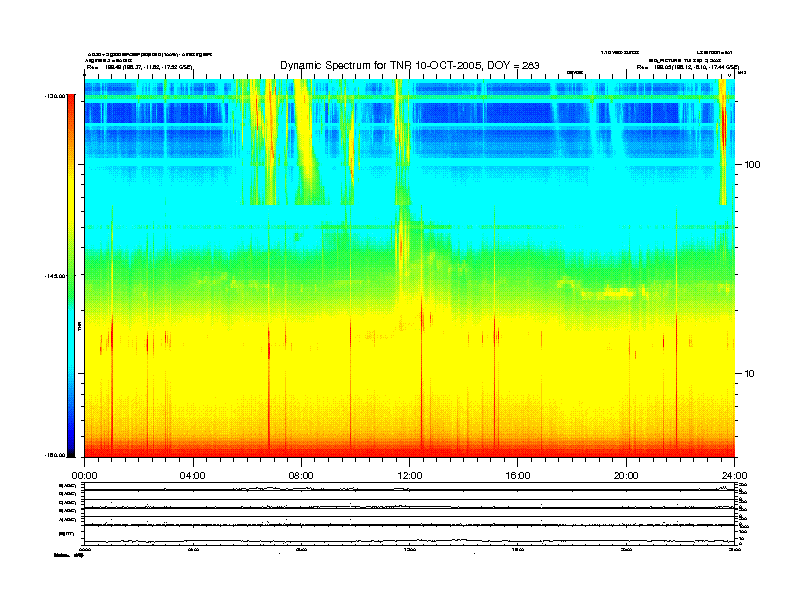Viewport: 792px width, 612px height.
Task: Click the -130.00 value at the colorbar top
Action: click(x=55, y=95)
